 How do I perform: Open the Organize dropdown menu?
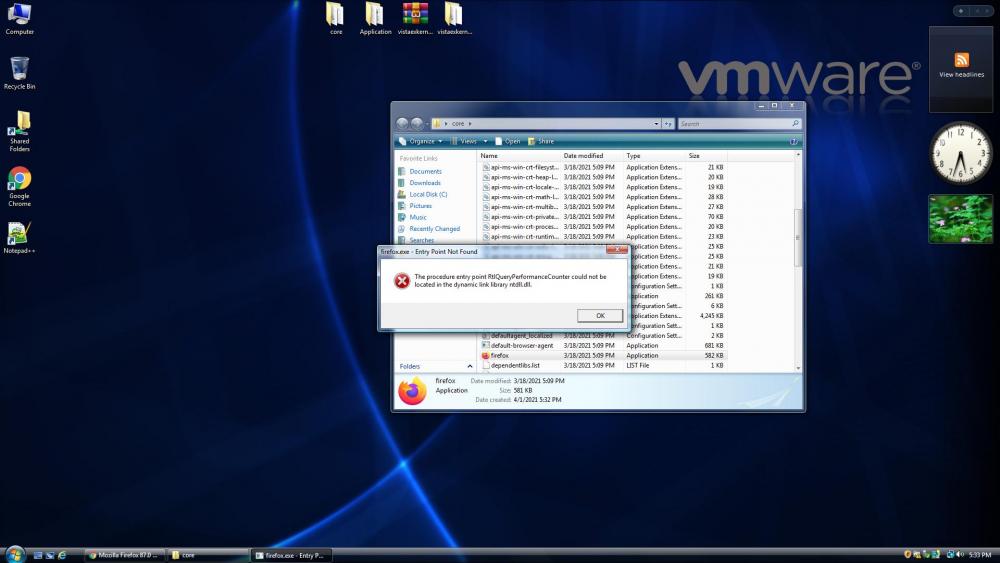[x=423, y=141]
